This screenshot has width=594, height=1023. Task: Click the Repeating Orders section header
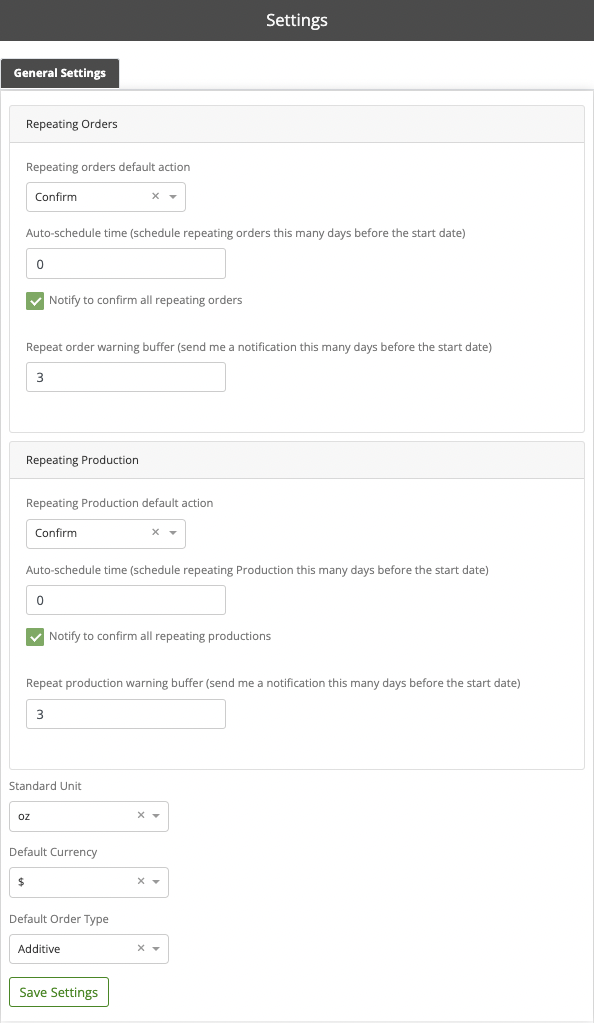pos(297,124)
